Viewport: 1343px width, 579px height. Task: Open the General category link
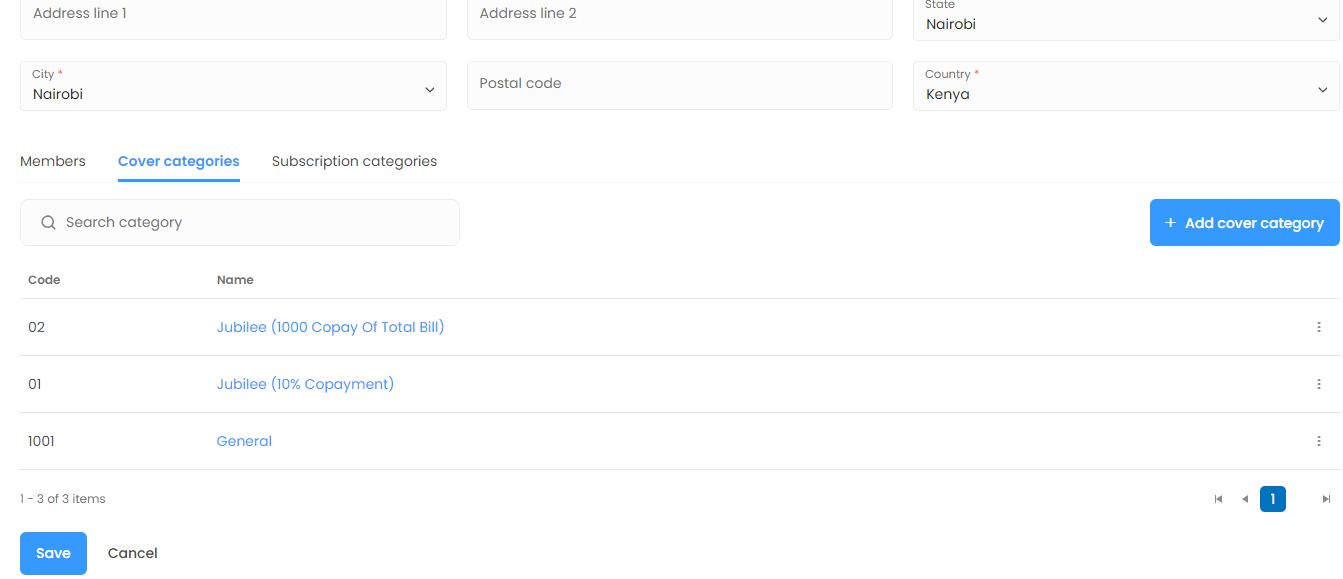244,441
